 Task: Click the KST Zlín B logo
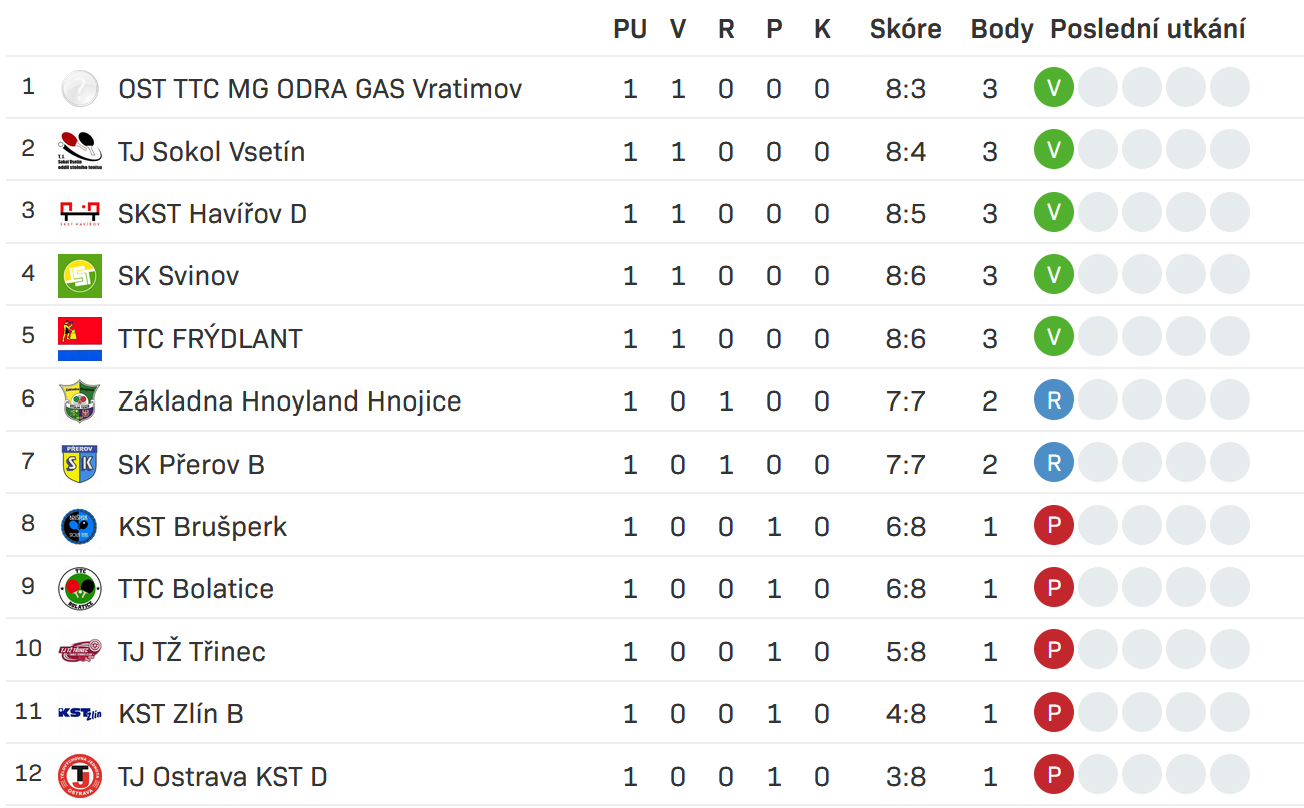click(80, 713)
